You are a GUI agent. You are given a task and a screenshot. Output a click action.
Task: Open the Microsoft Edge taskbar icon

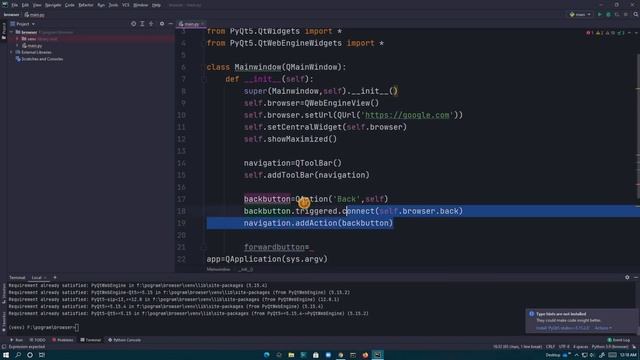pos(267,355)
